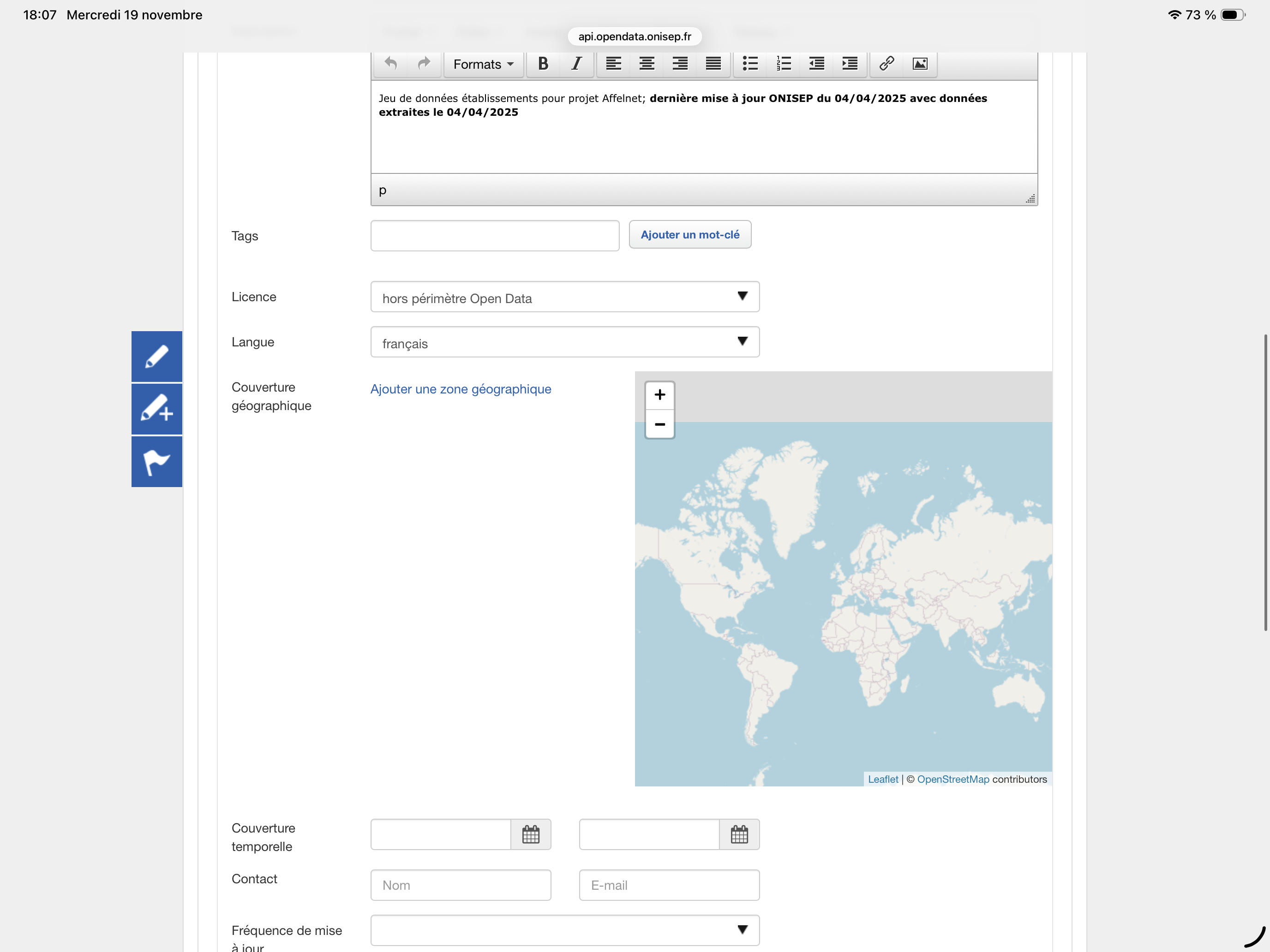Click the insert image icon
1270x952 pixels.
920,64
